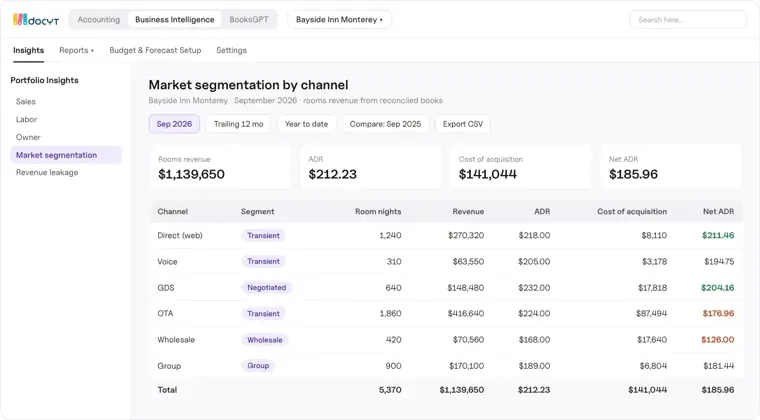Focus the Search here field
760x420 pixels.
pos(688,20)
